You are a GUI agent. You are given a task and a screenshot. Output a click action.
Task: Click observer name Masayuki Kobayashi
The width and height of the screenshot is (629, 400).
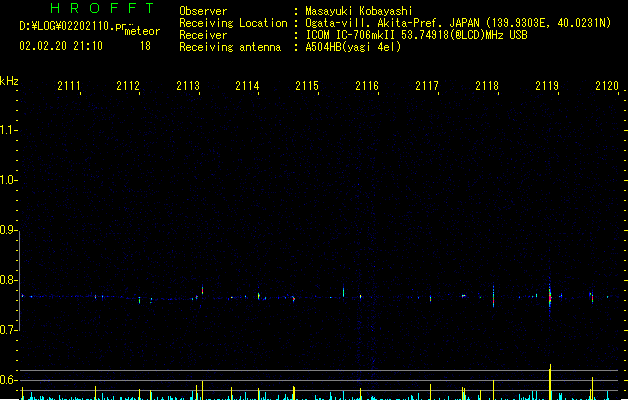click(359, 11)
